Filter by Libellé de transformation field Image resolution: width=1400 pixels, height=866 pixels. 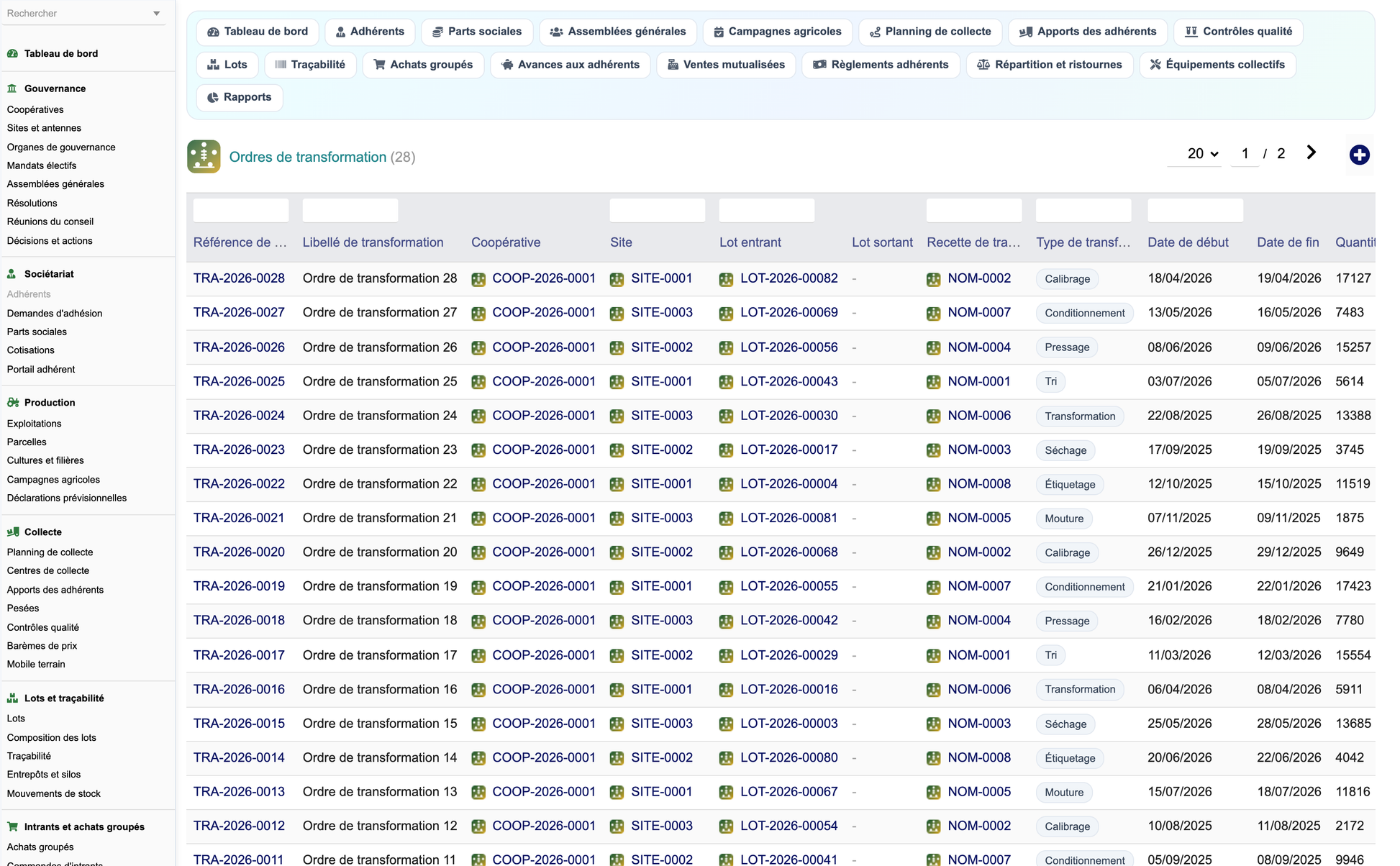click(x=350, y=211)
